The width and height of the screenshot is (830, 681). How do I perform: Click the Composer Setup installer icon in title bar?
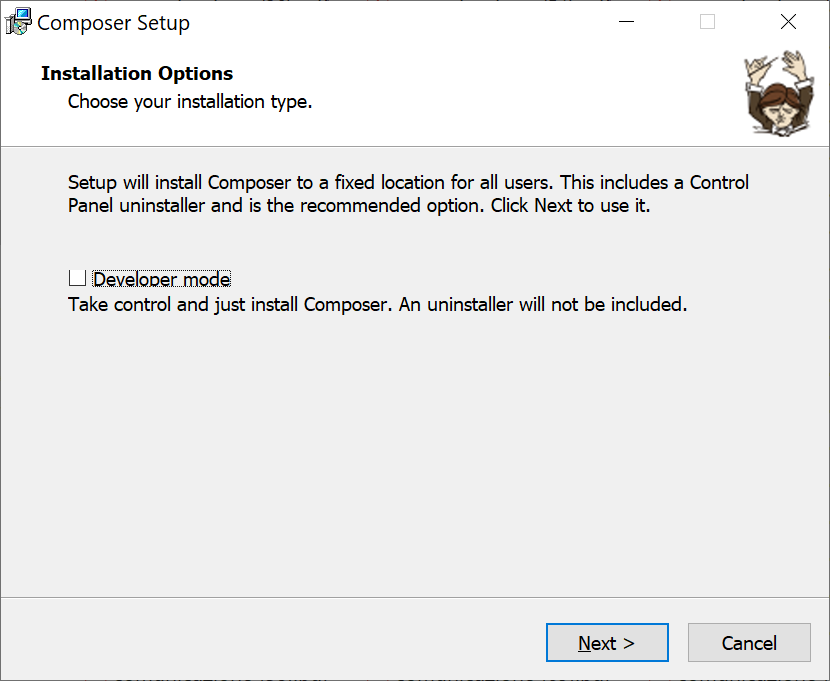18,22
